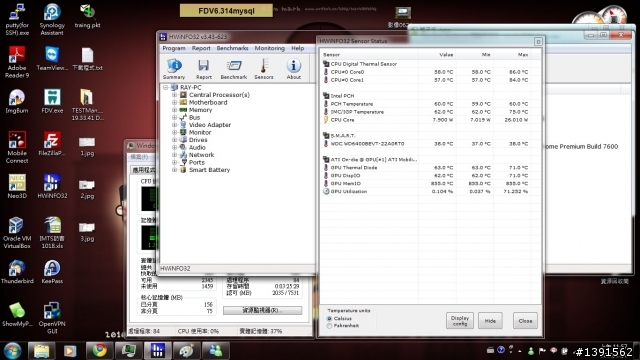Open the Summary toolbar icon in HWiNFO32
The width and height of the screenshot is (640, 360).
coord(174,69)
